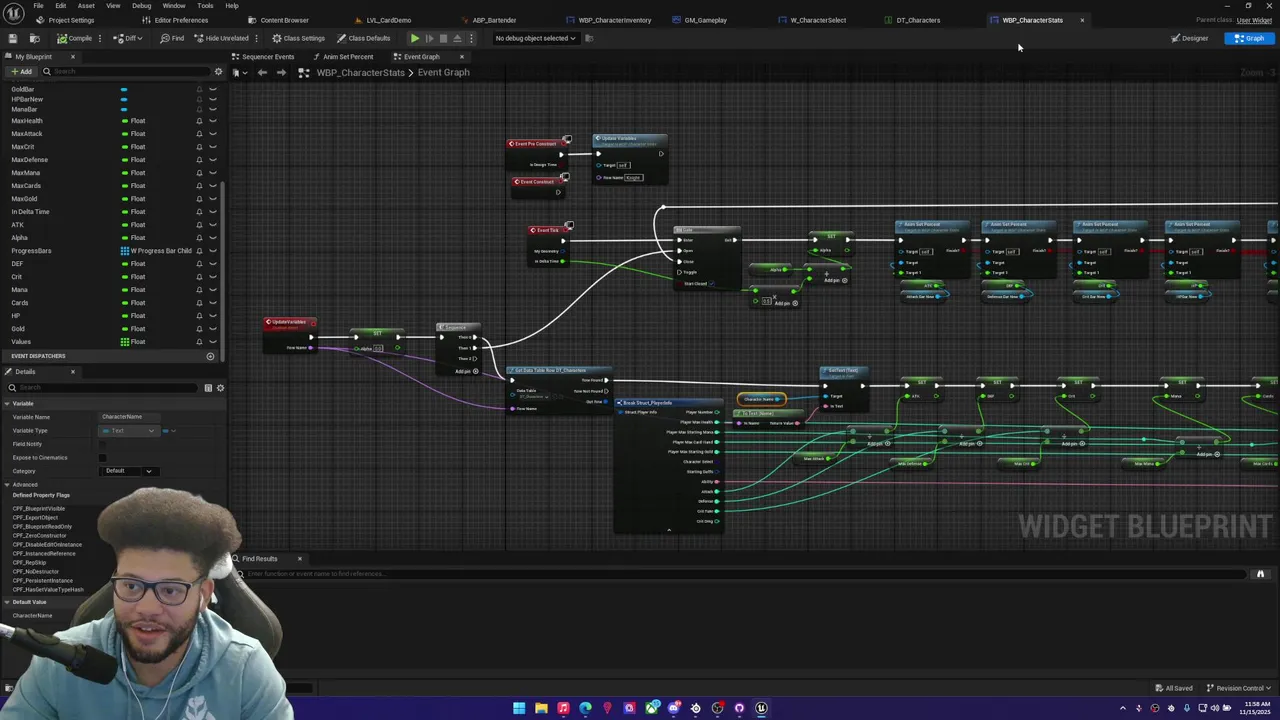1280x720 pixels.
Task: Click the My Blueprint search field
Action: [x=125, y=72]
